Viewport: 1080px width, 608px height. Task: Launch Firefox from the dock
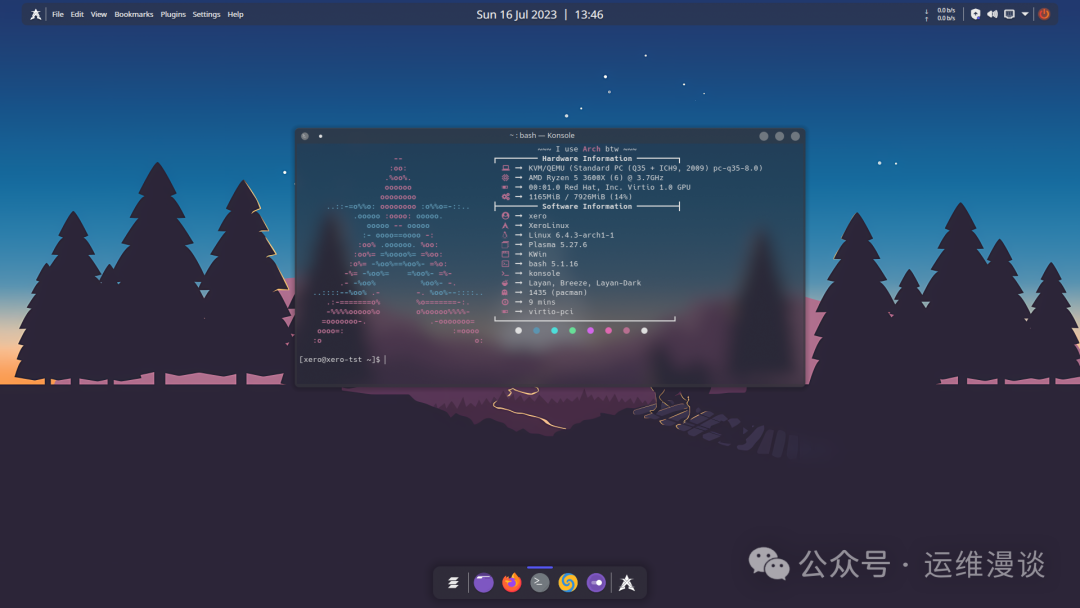coord(511,582)
